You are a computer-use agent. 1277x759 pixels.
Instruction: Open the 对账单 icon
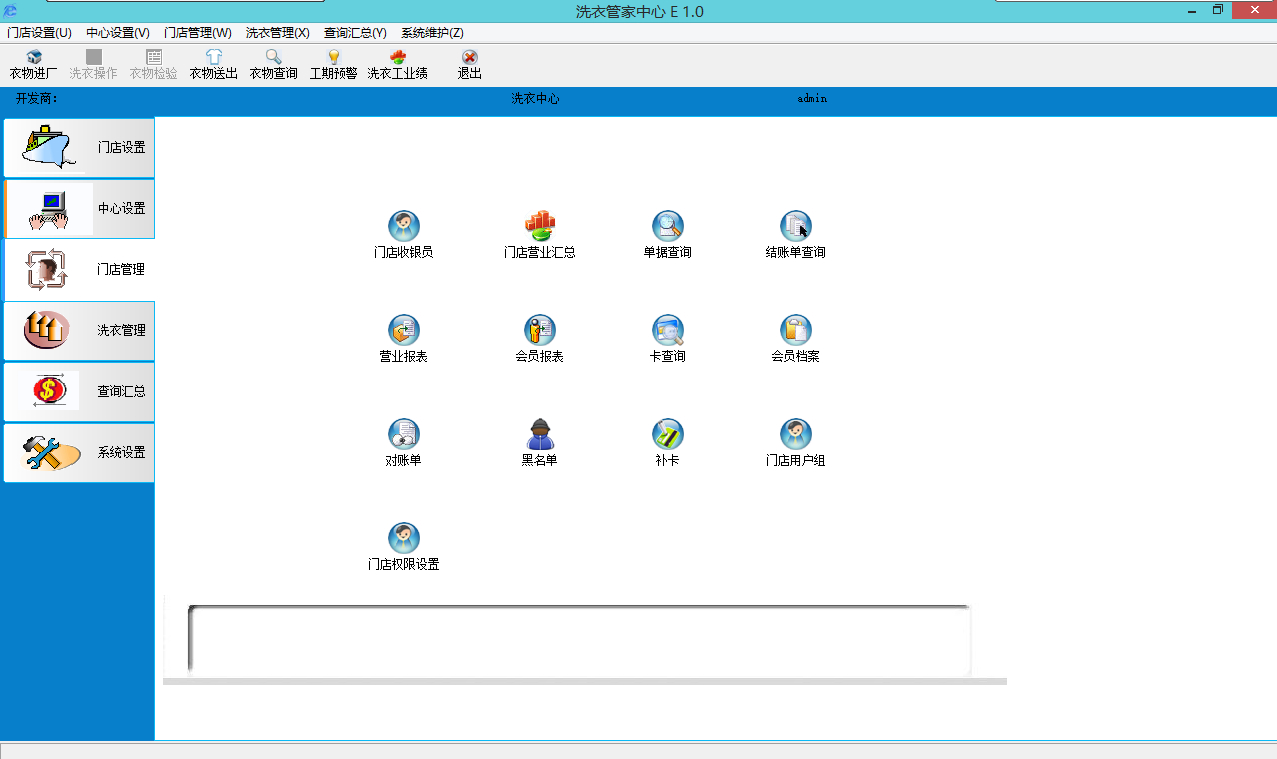click(403, 434)
